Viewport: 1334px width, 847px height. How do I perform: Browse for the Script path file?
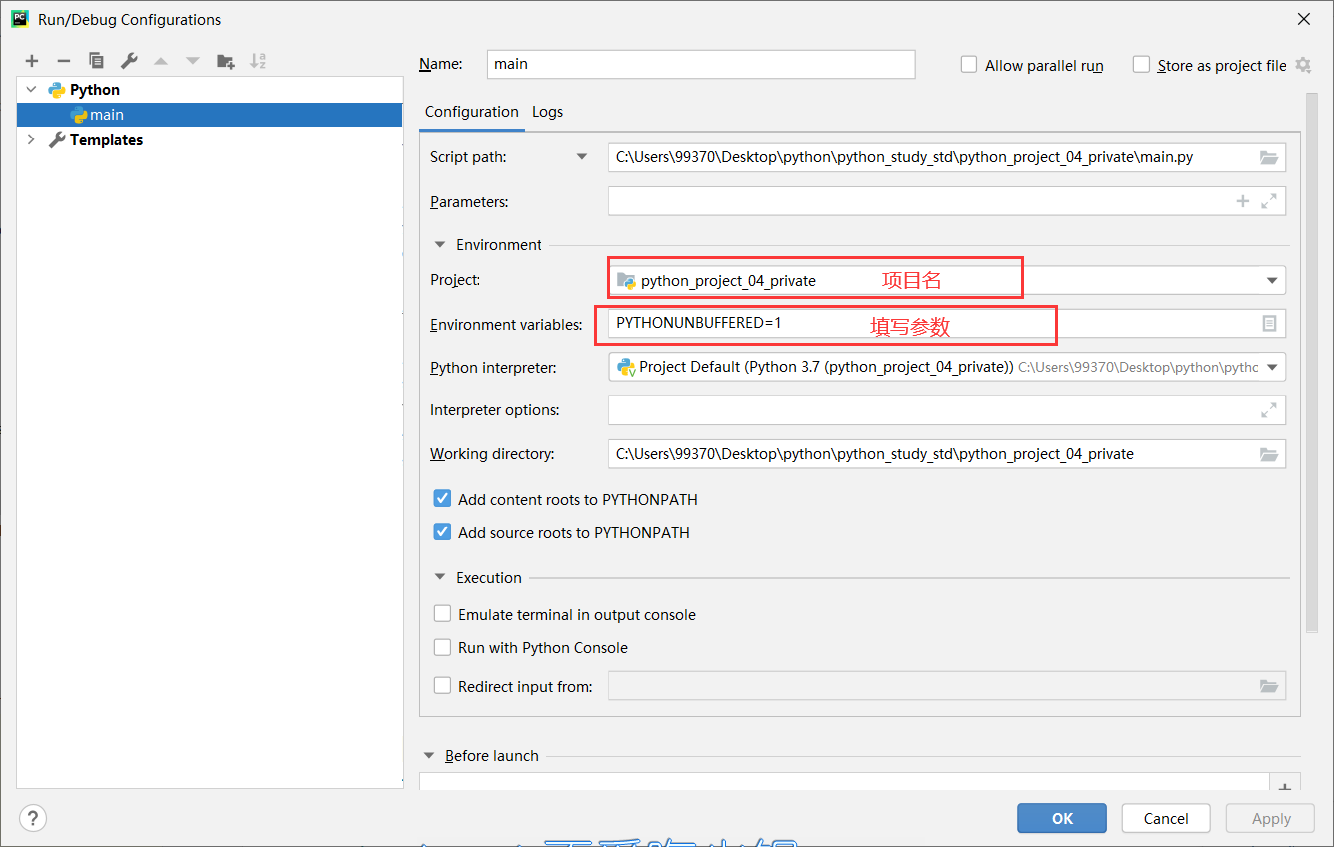click(1269, 157)
